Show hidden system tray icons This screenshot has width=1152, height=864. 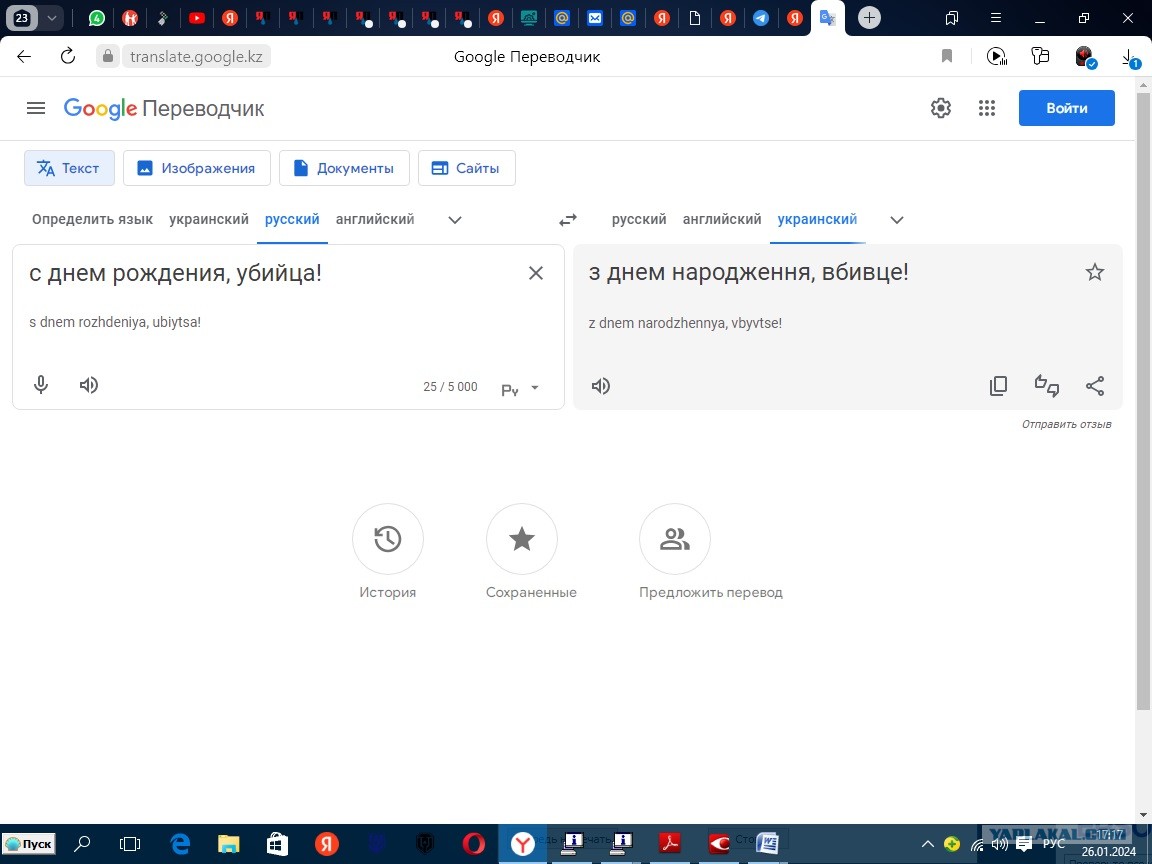pos(927,844)
